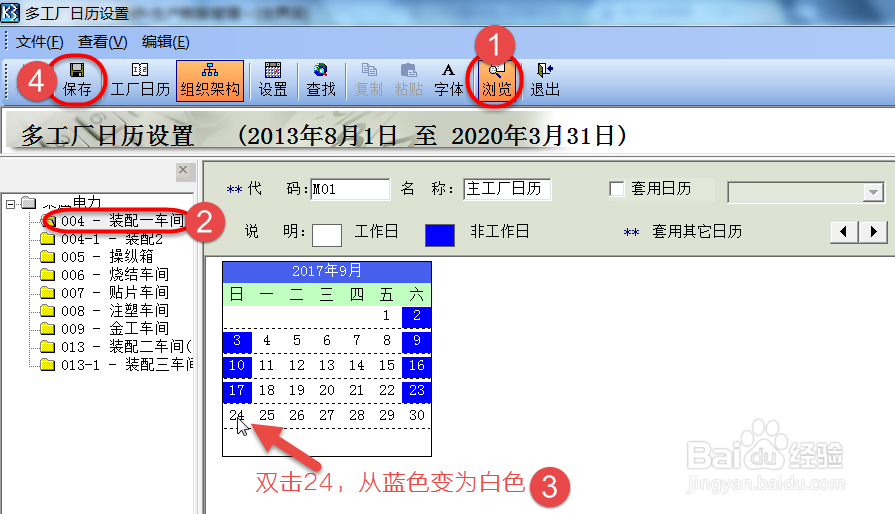
Task: Click calendar day 27
Action: (x=326, y=415)
